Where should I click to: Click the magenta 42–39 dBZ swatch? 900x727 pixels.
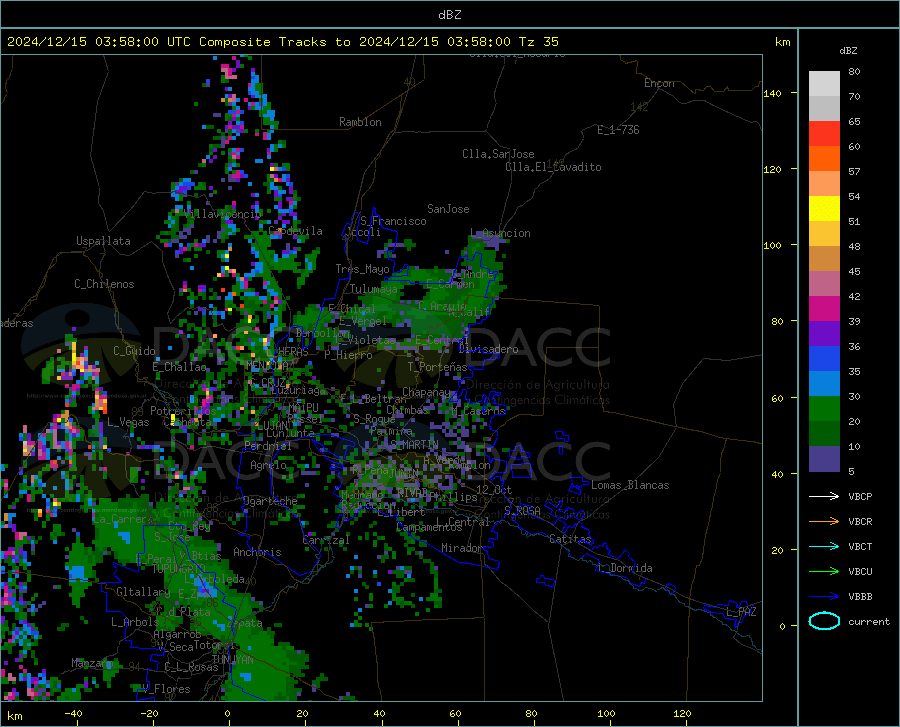click(824, 309)
